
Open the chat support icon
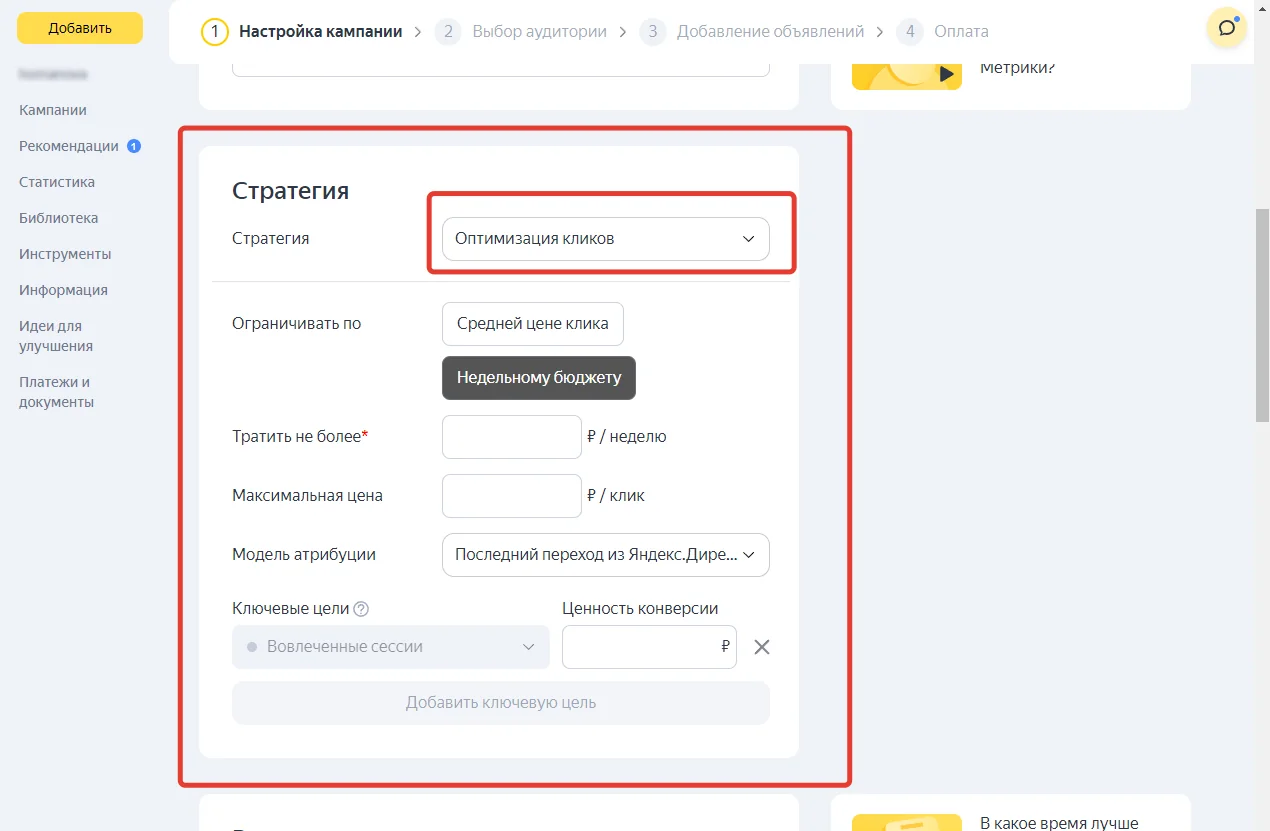[x=1226, y=28]
